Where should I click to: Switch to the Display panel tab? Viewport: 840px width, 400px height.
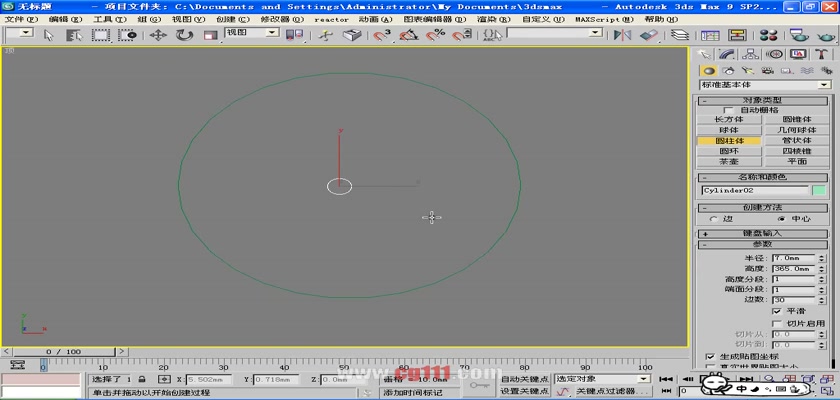click(798, 54)
